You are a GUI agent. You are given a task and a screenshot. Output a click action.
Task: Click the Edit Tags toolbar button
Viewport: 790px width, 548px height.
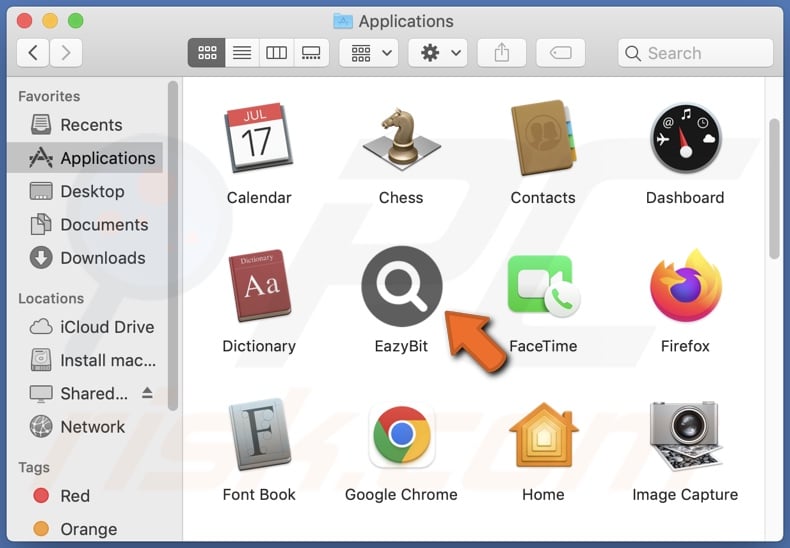tap(560, 53)
